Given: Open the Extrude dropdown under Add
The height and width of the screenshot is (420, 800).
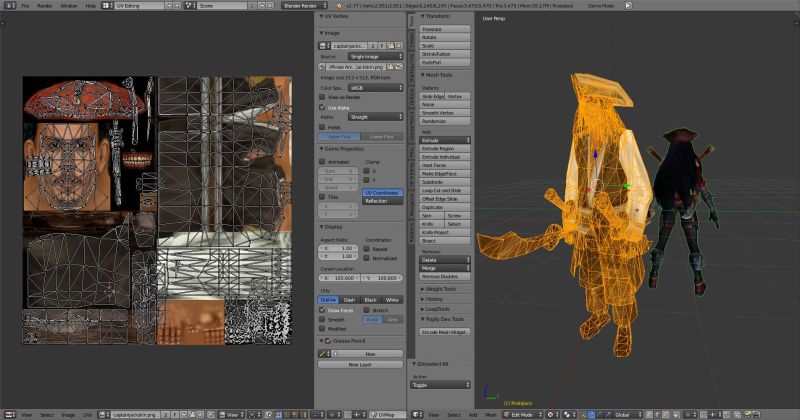Looking at the screenshot, I should click(444, 140).
